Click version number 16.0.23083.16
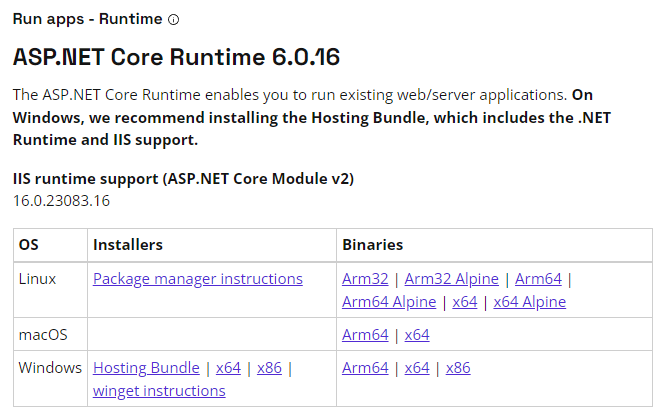666x418 pixels. (x=61, y=201)
